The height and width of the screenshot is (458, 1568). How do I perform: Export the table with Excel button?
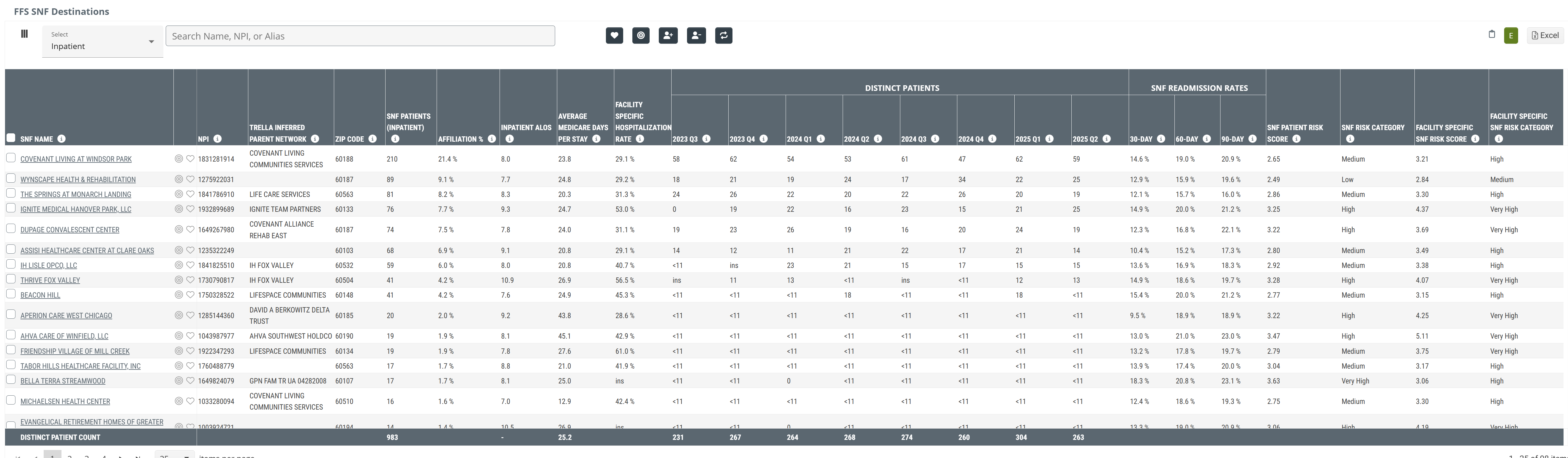(x=1544, y=35)
